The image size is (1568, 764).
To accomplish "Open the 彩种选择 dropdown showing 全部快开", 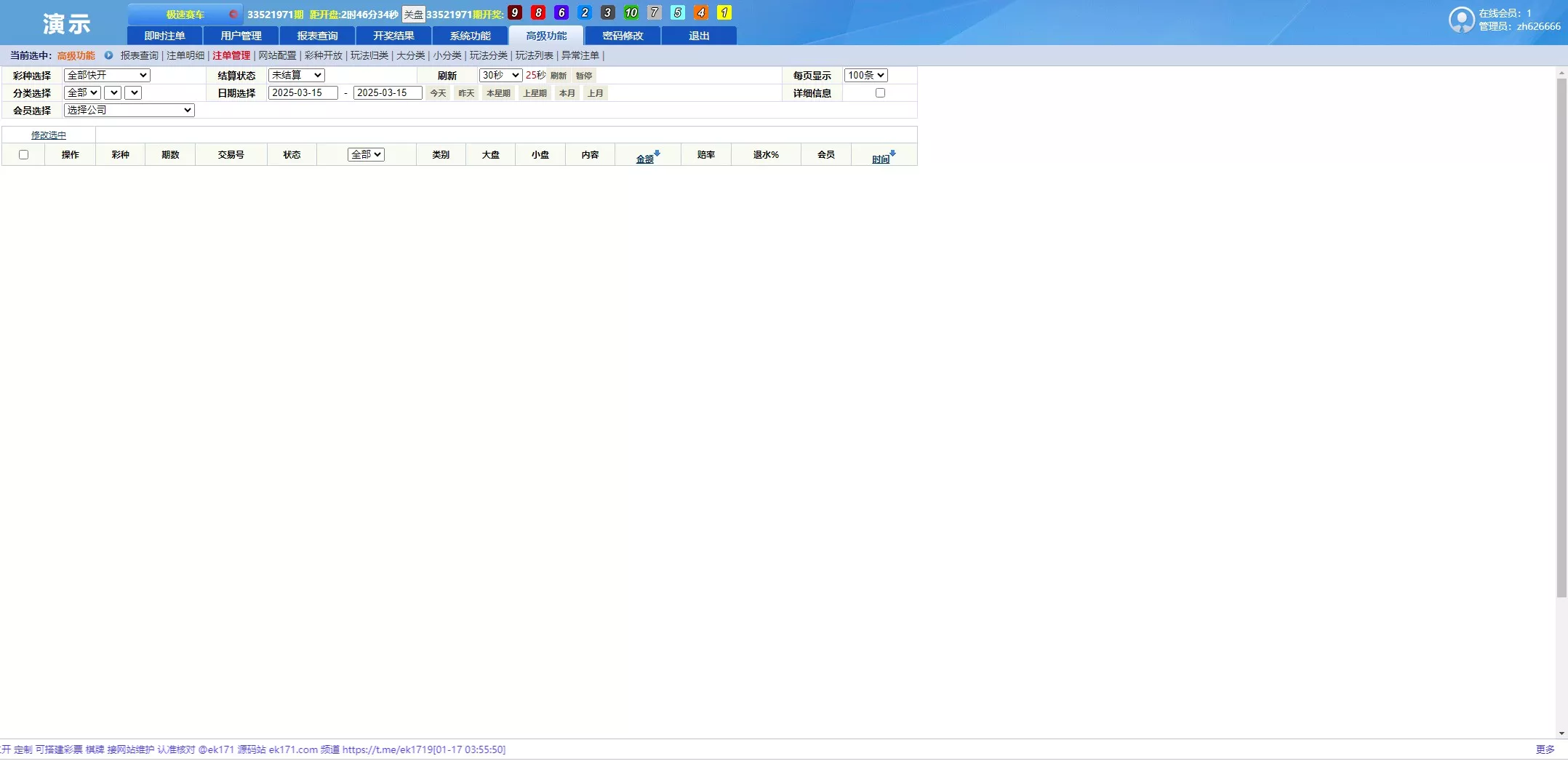I will 107,75.
